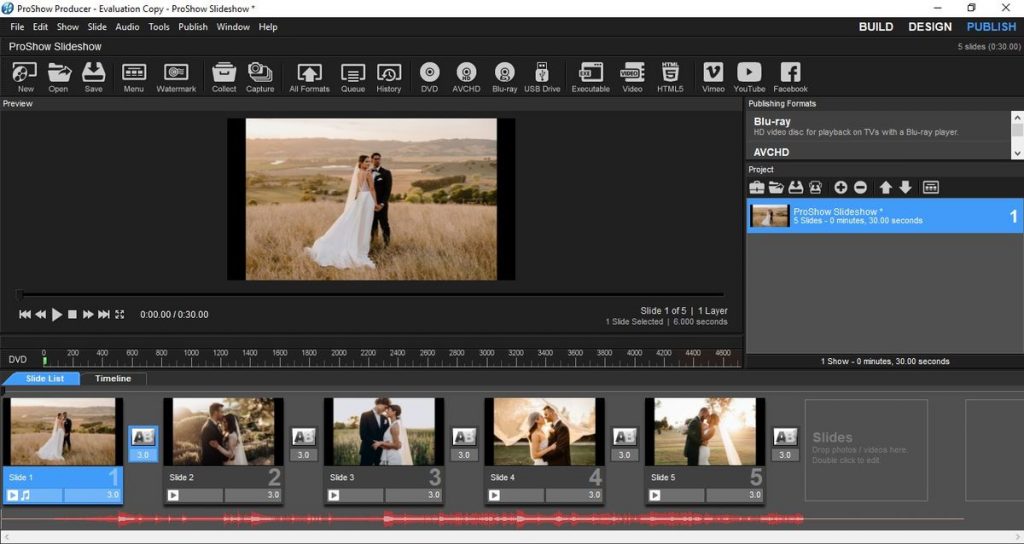Click the Video output icon
The width and height of the screenshot is (1024, 544).
point(632,77)
